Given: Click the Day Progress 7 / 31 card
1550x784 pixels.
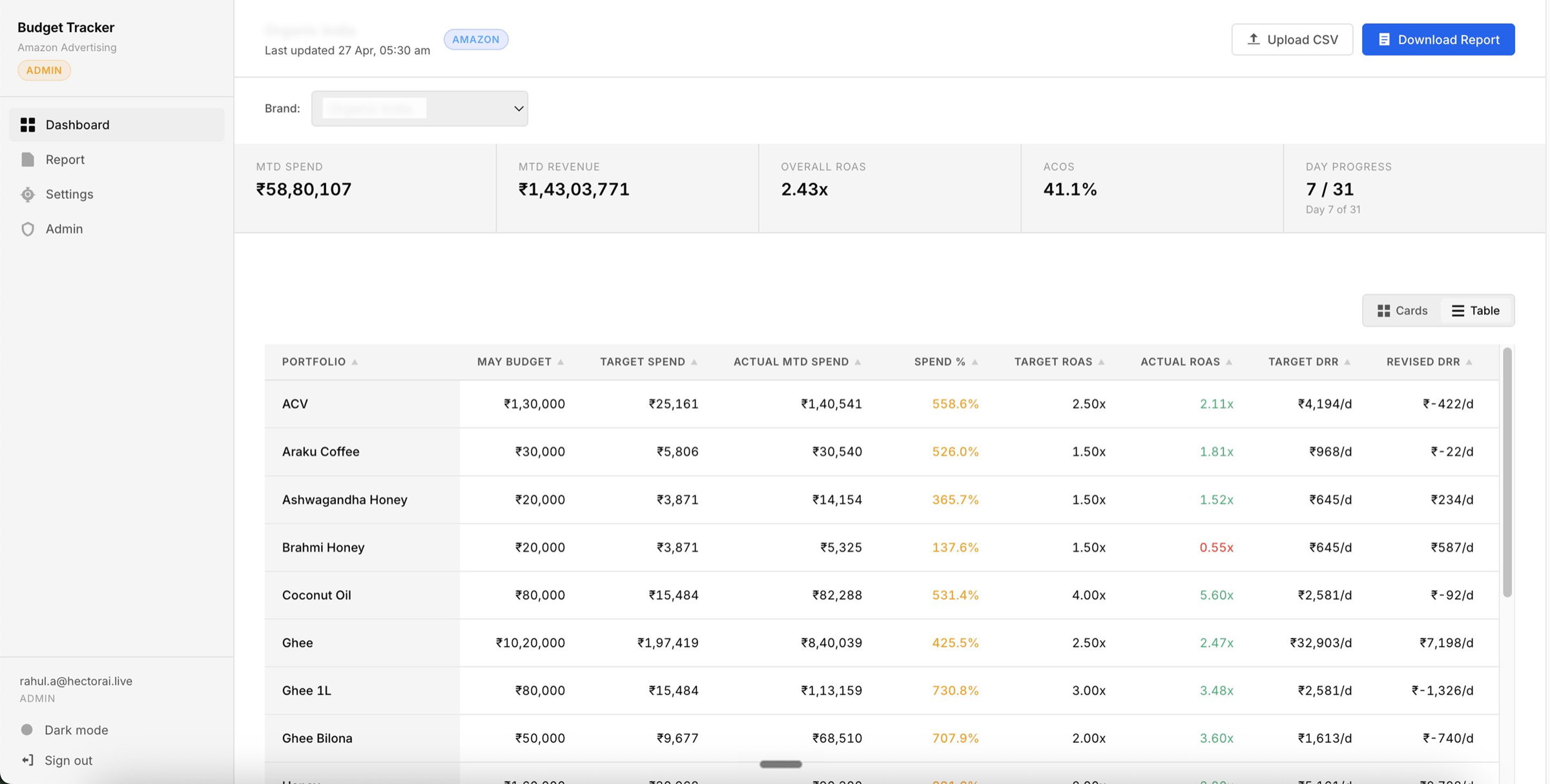Looking at the screenshot, I should coord(1414,188).
